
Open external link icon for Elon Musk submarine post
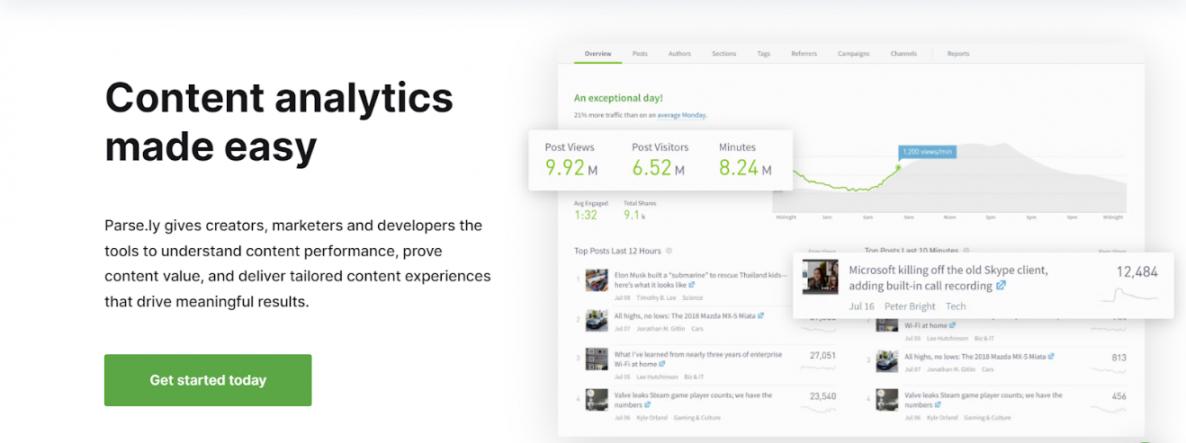tap(691, 285)
